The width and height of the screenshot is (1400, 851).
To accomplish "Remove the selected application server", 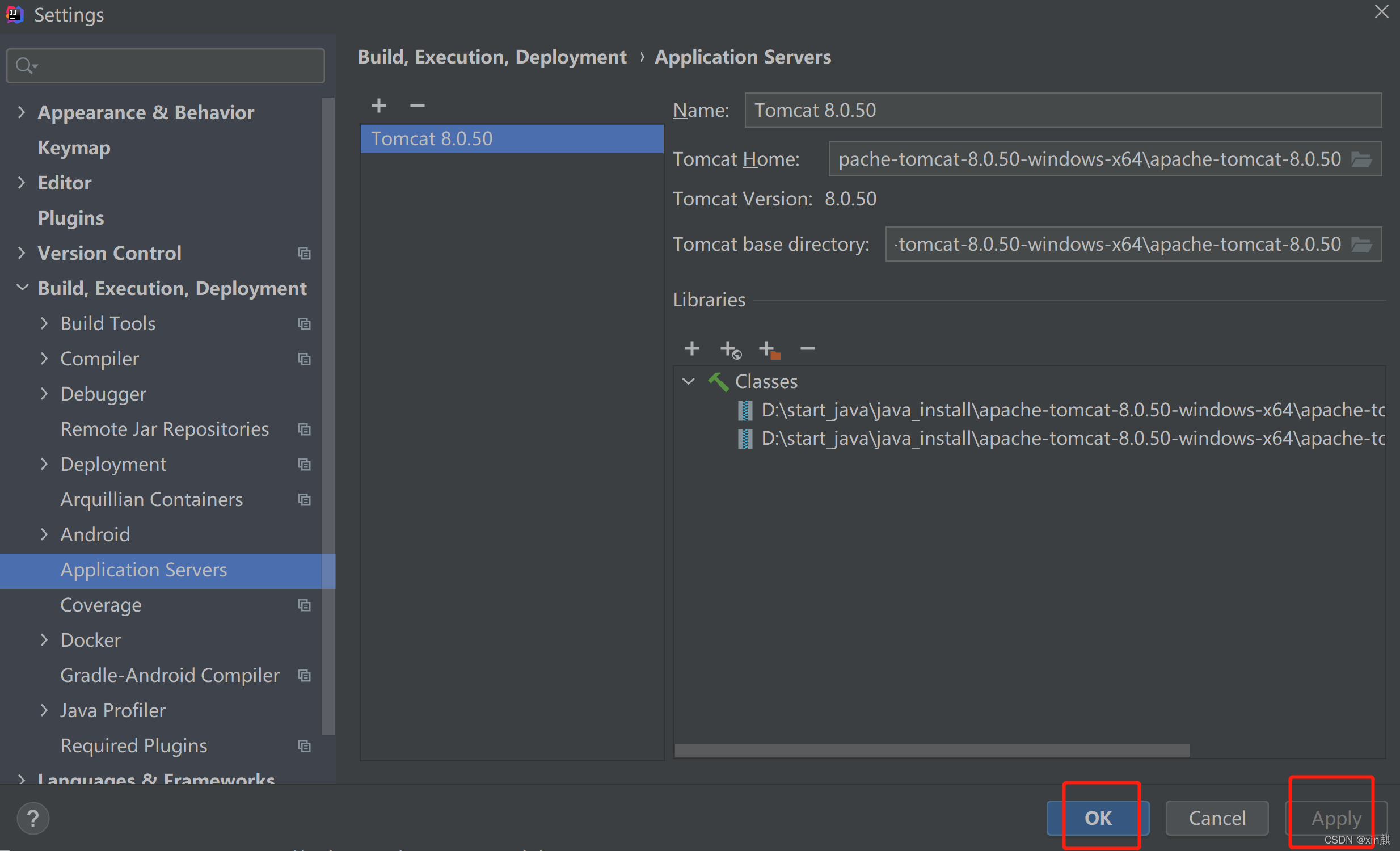I will pyautogui.click(x=417, y=106).
